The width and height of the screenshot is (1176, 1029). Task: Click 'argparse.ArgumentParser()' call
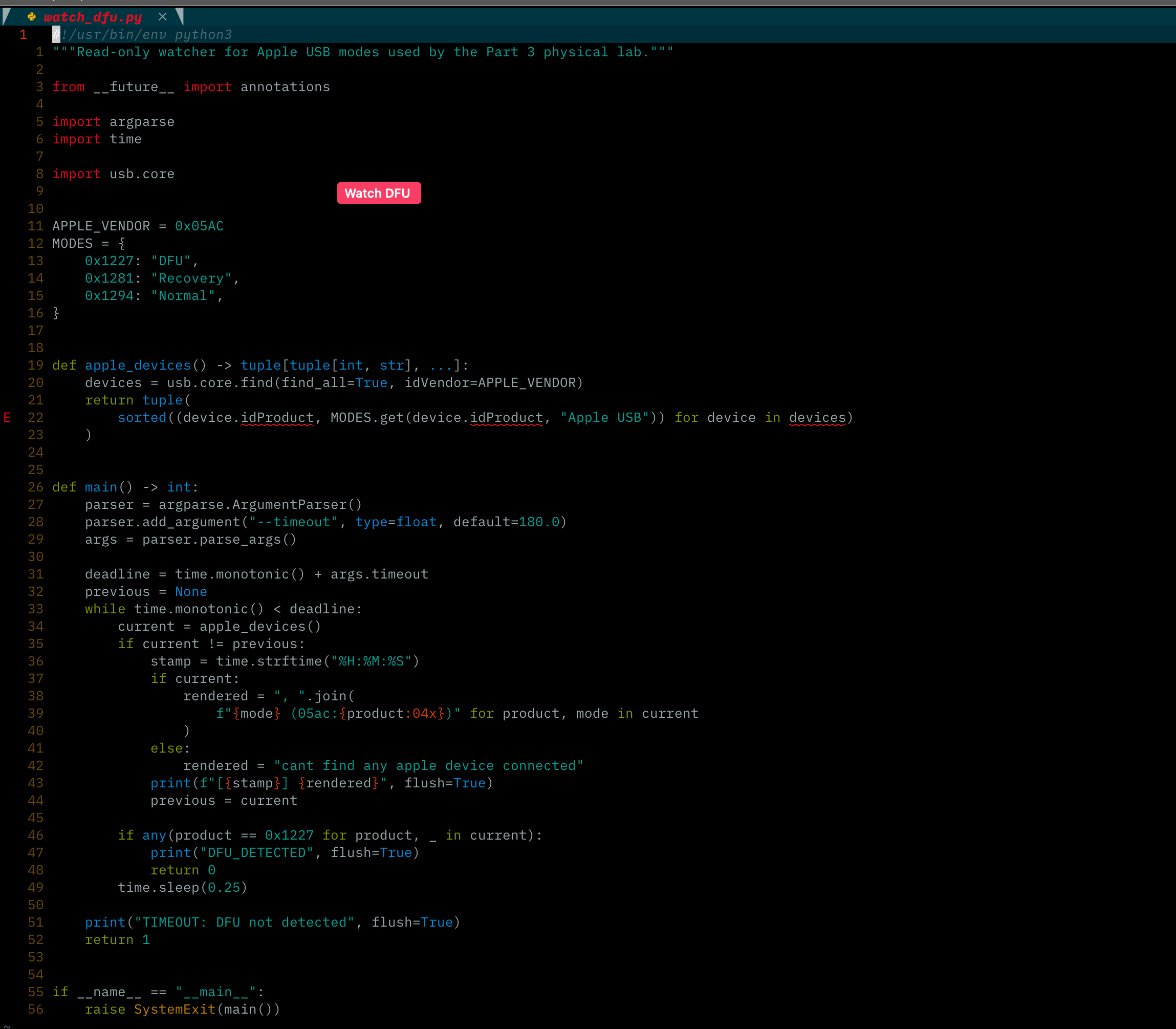(x=260, y=504)
